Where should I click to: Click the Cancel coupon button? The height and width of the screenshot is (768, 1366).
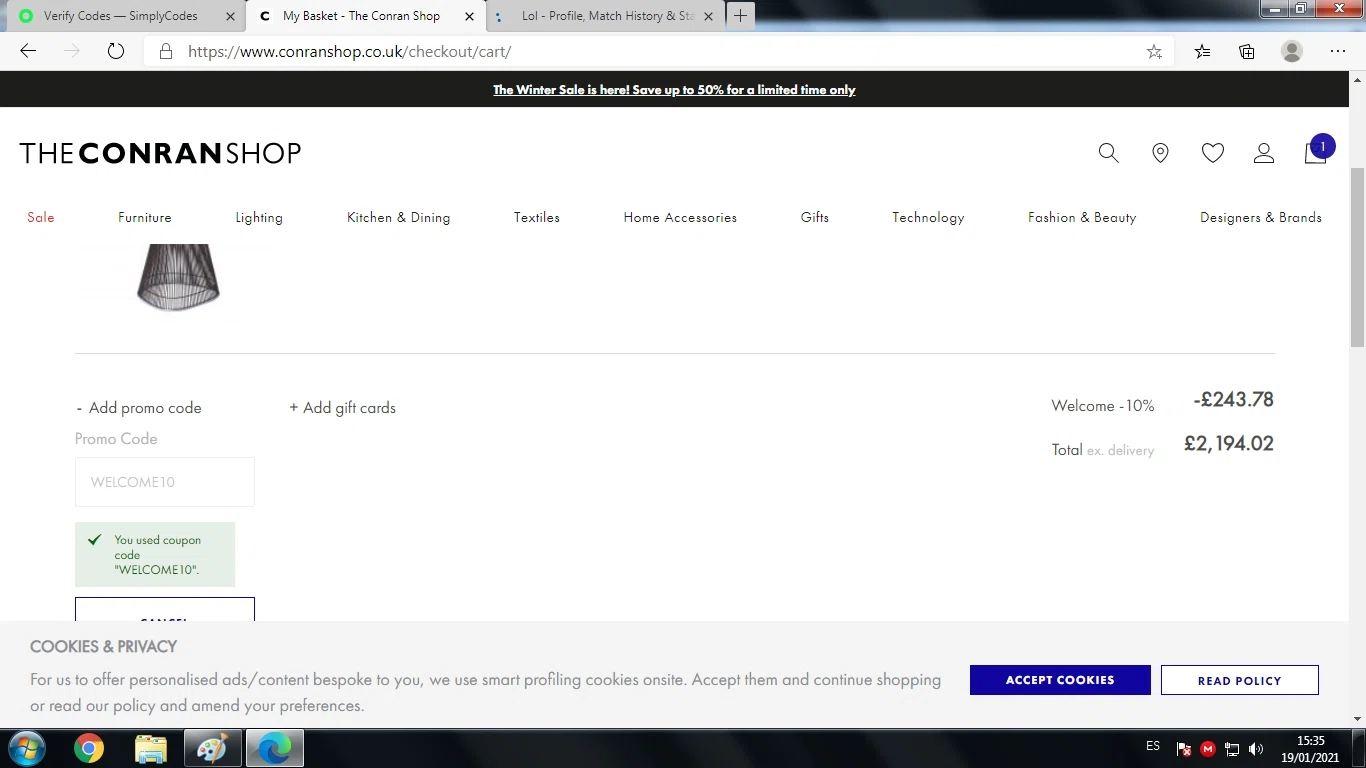click(x=165, y=609)
